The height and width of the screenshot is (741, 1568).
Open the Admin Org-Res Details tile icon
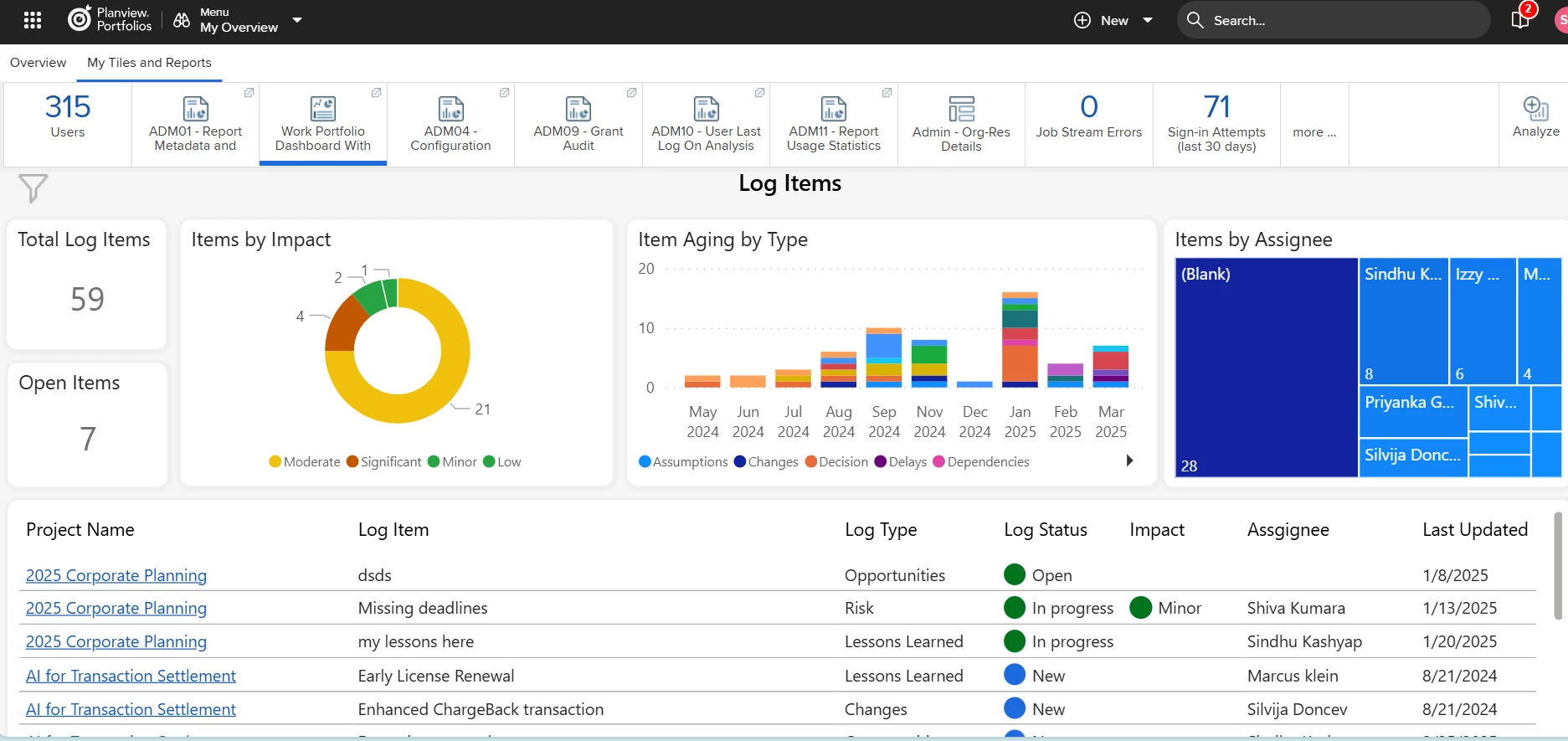[962, 109]
